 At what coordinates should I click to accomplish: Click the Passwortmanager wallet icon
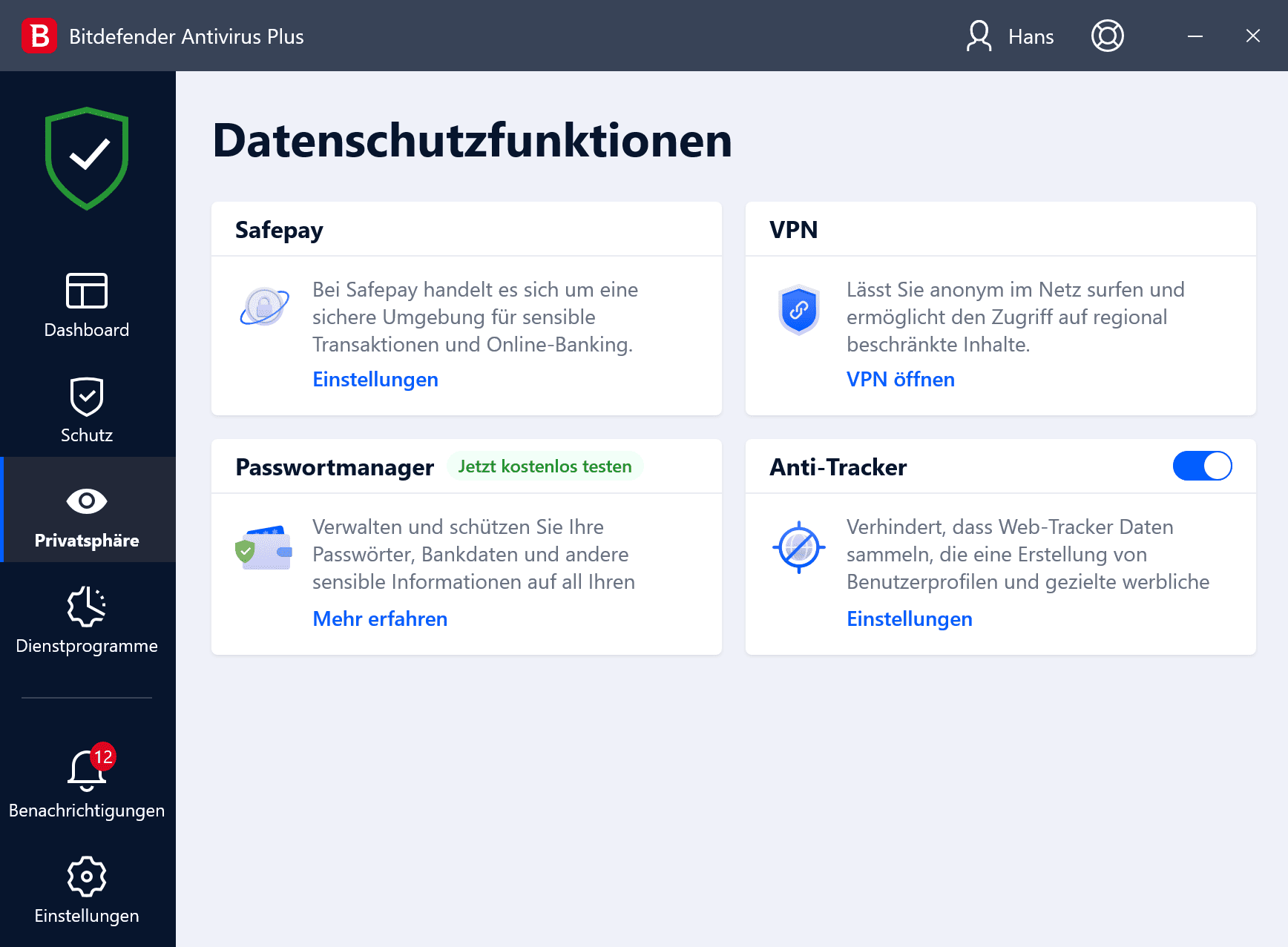point(263,547)
